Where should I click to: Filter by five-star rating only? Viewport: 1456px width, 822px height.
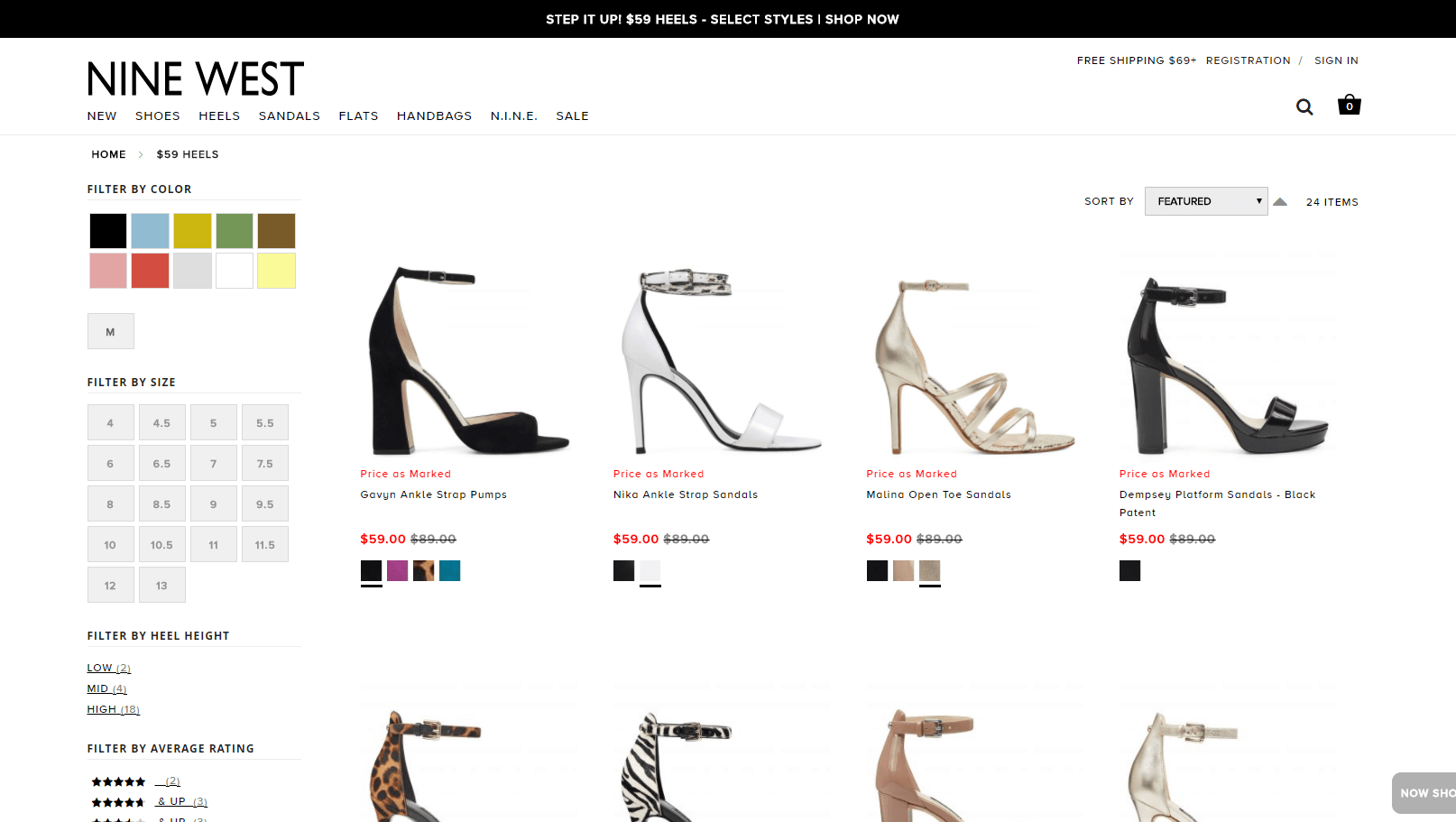click(x=135, y=781)
